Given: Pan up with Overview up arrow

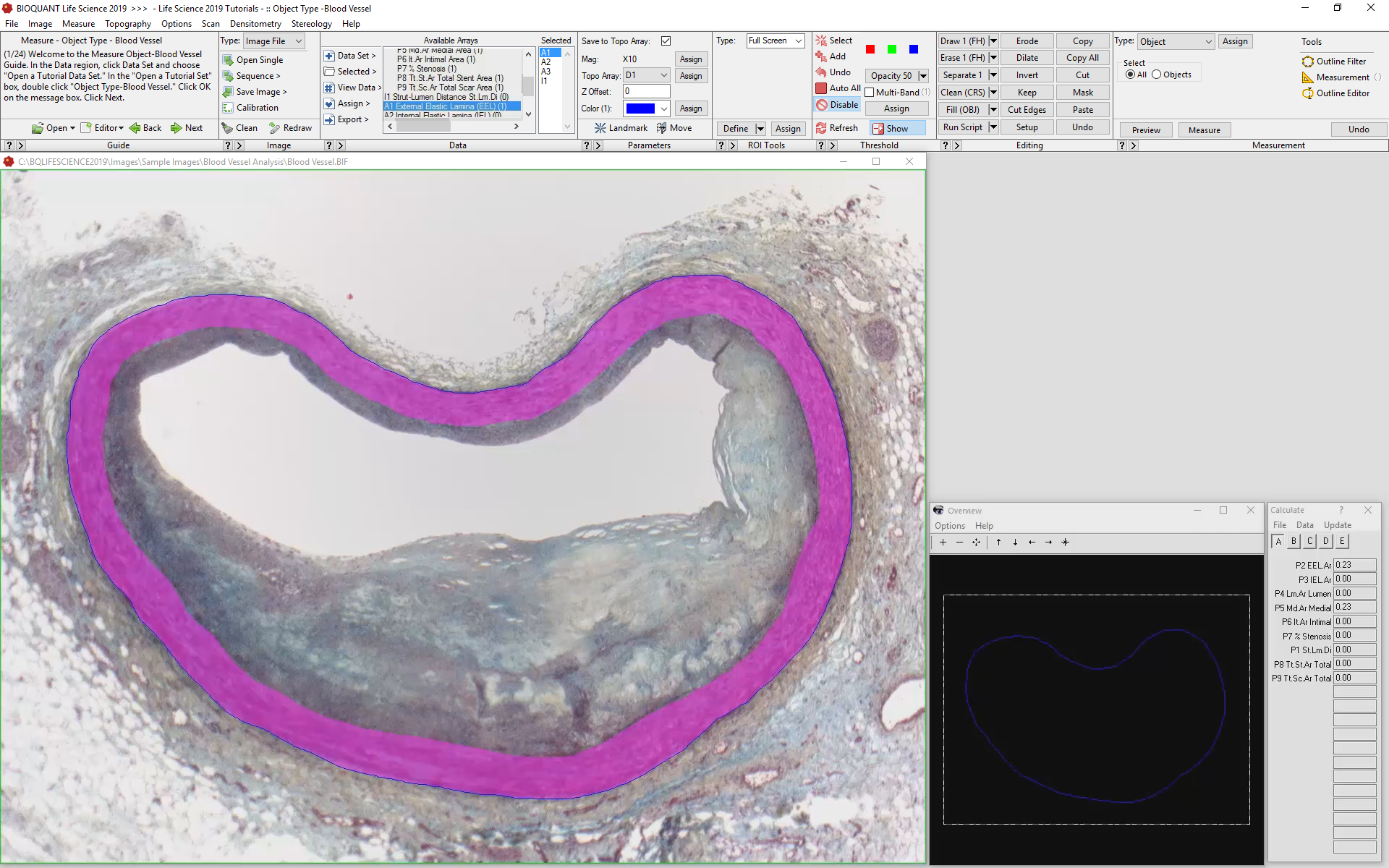Looking at the screenshot, I should [x=998, y=542].
